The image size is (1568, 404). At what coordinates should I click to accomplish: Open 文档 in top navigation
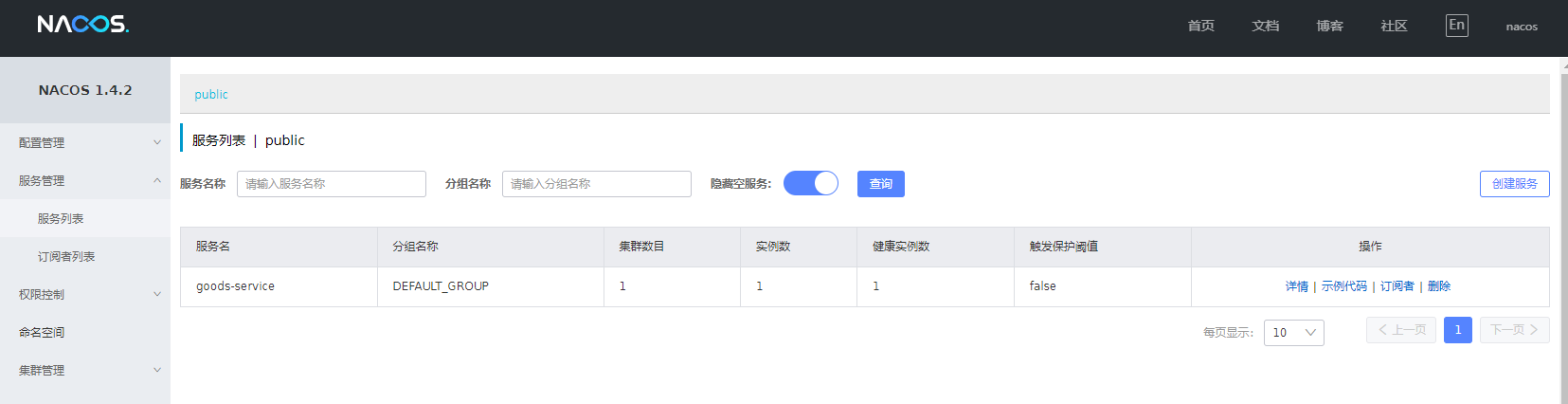tap(1266, 26)
